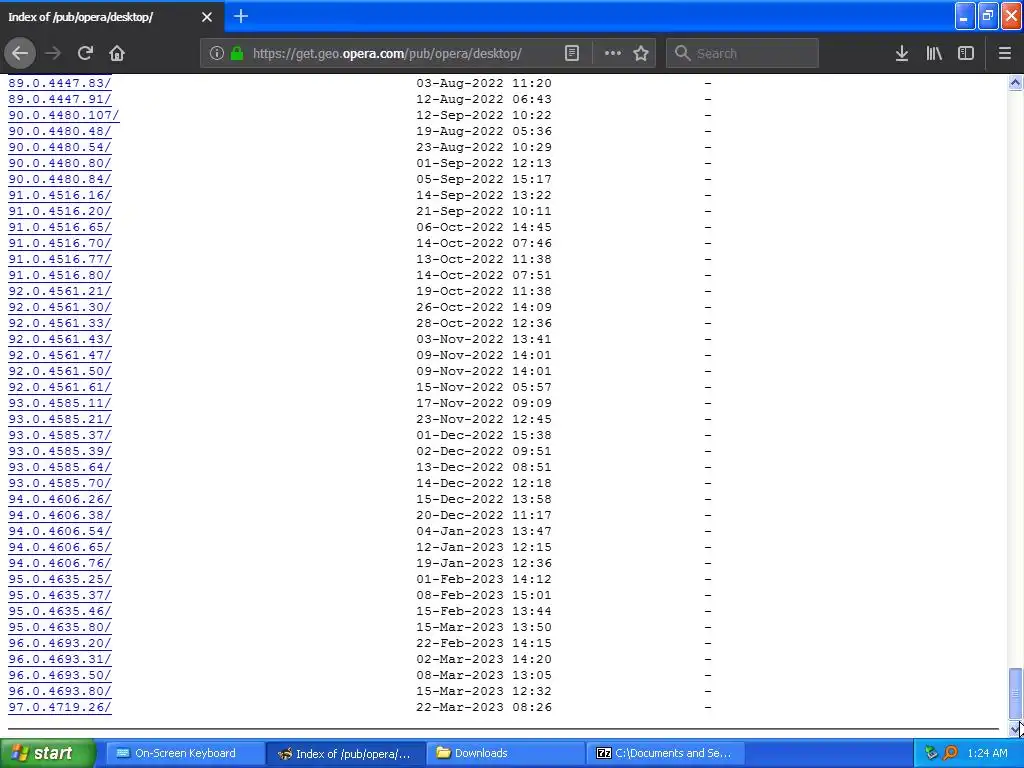Screen dimensions: 1024x768
Task: Click the search magnifier icon
Action: click(682, 54)
